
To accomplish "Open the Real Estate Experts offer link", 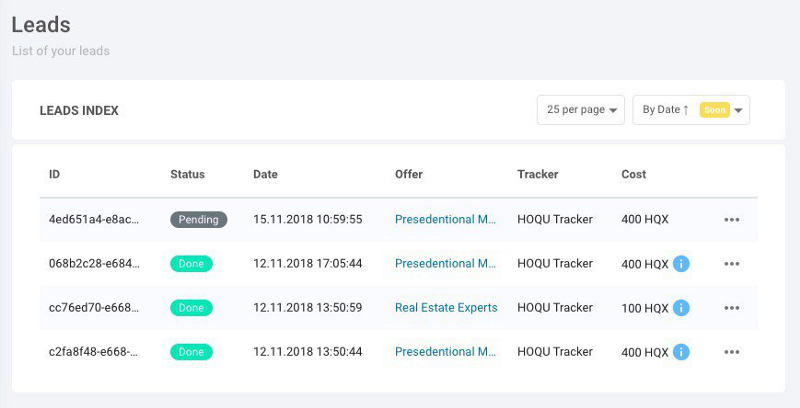I will (x=446, y=308).
